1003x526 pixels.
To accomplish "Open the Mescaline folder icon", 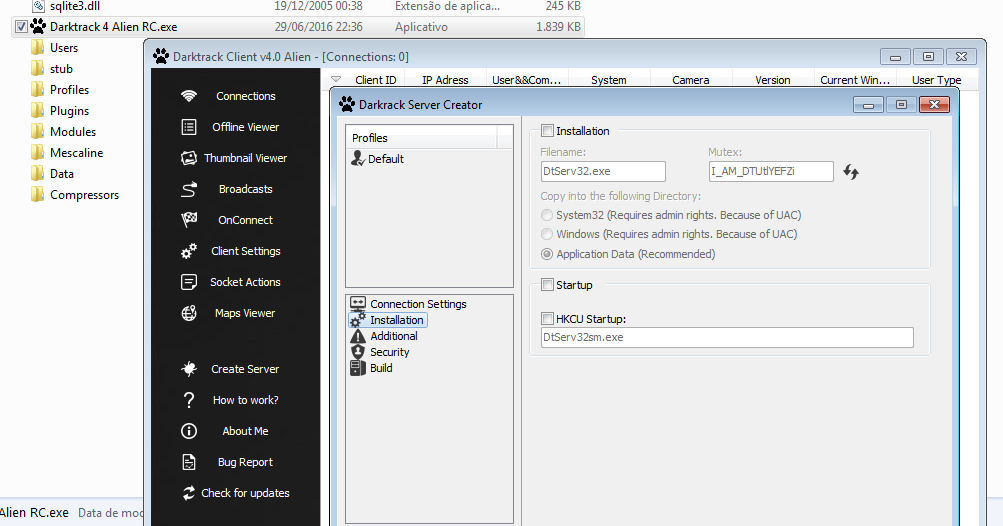I will point(38,152).
